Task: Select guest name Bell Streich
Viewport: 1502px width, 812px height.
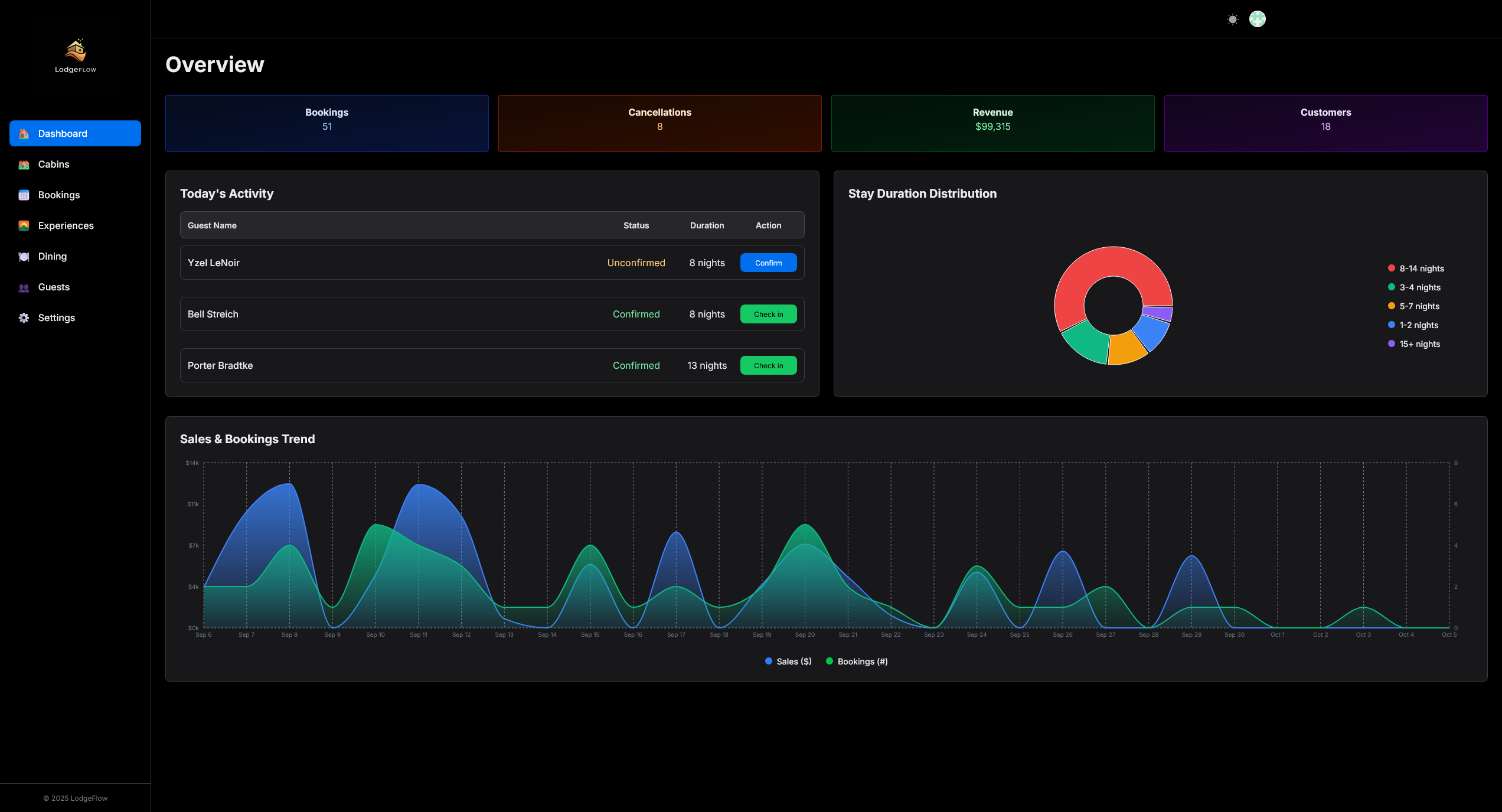Action: (213, 314)
